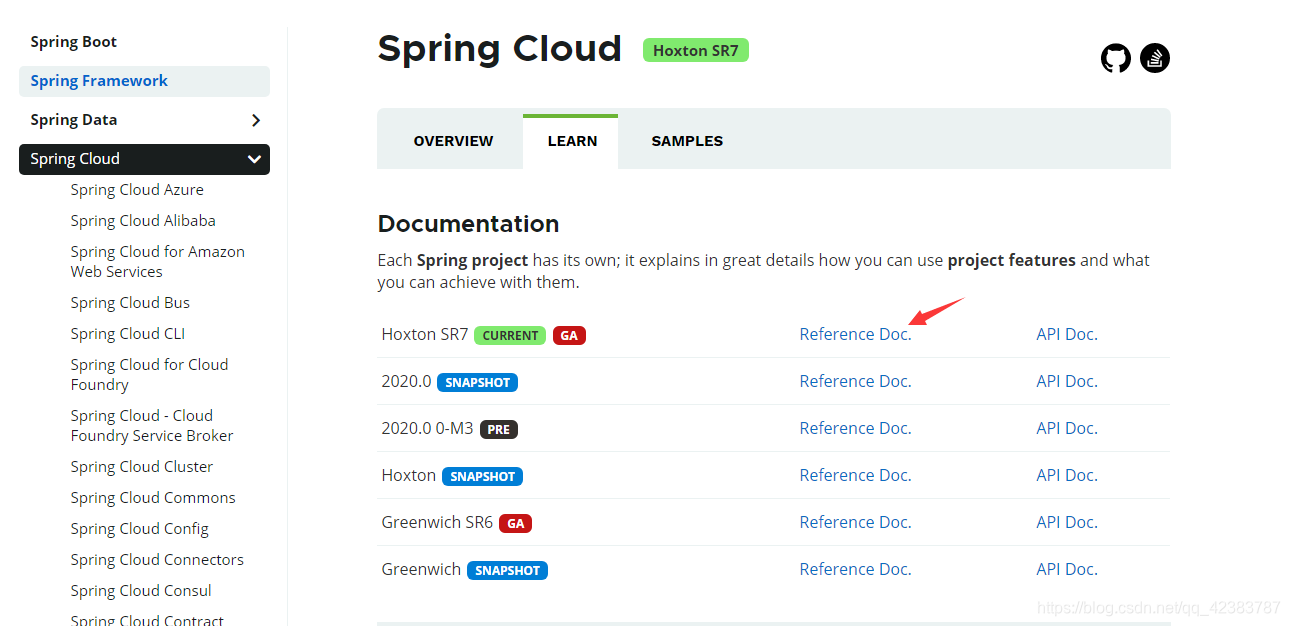Open Hoxton SNAPSHOT Reference Doc.
This screenshot has height=626, width=1290.
coord(855,475)
